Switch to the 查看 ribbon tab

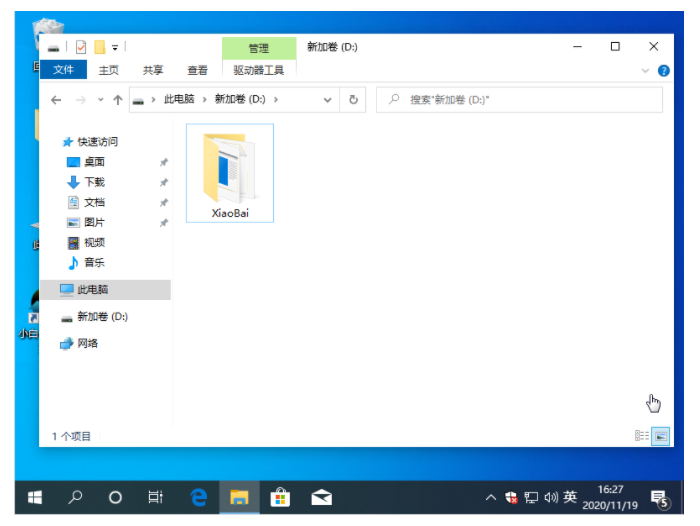198,70
